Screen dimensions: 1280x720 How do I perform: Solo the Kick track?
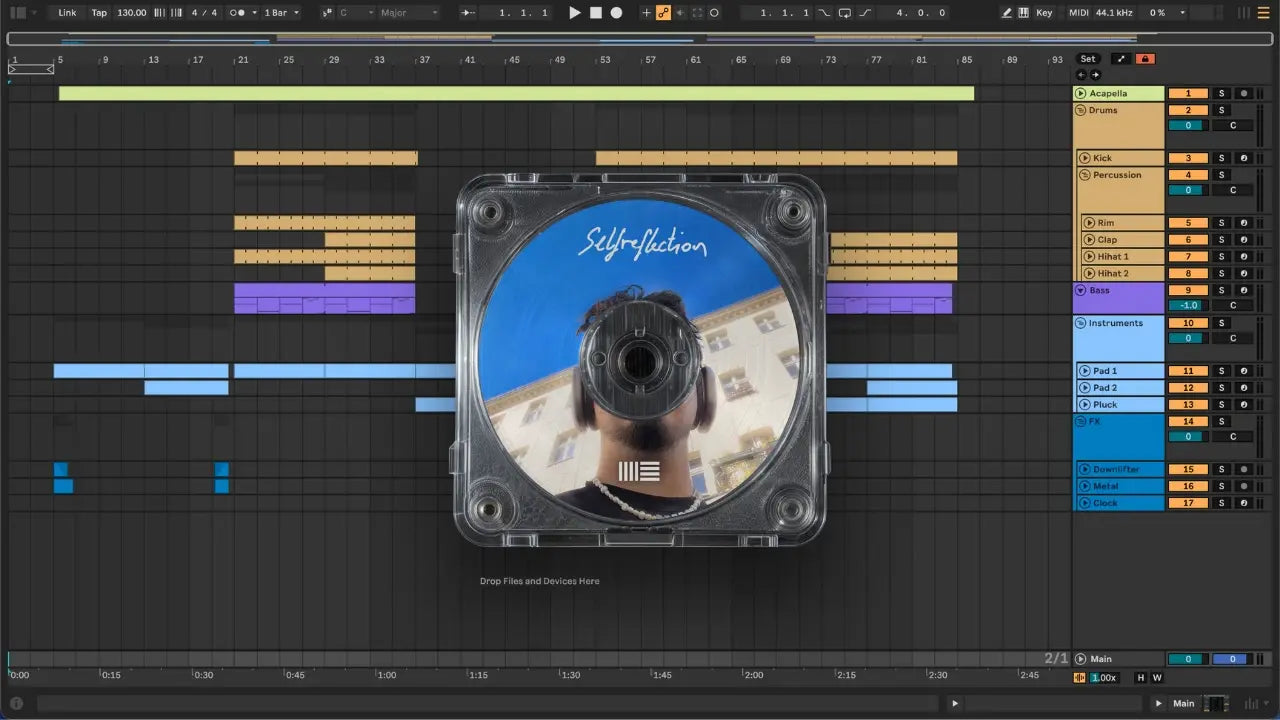(x=1221, y=158)
